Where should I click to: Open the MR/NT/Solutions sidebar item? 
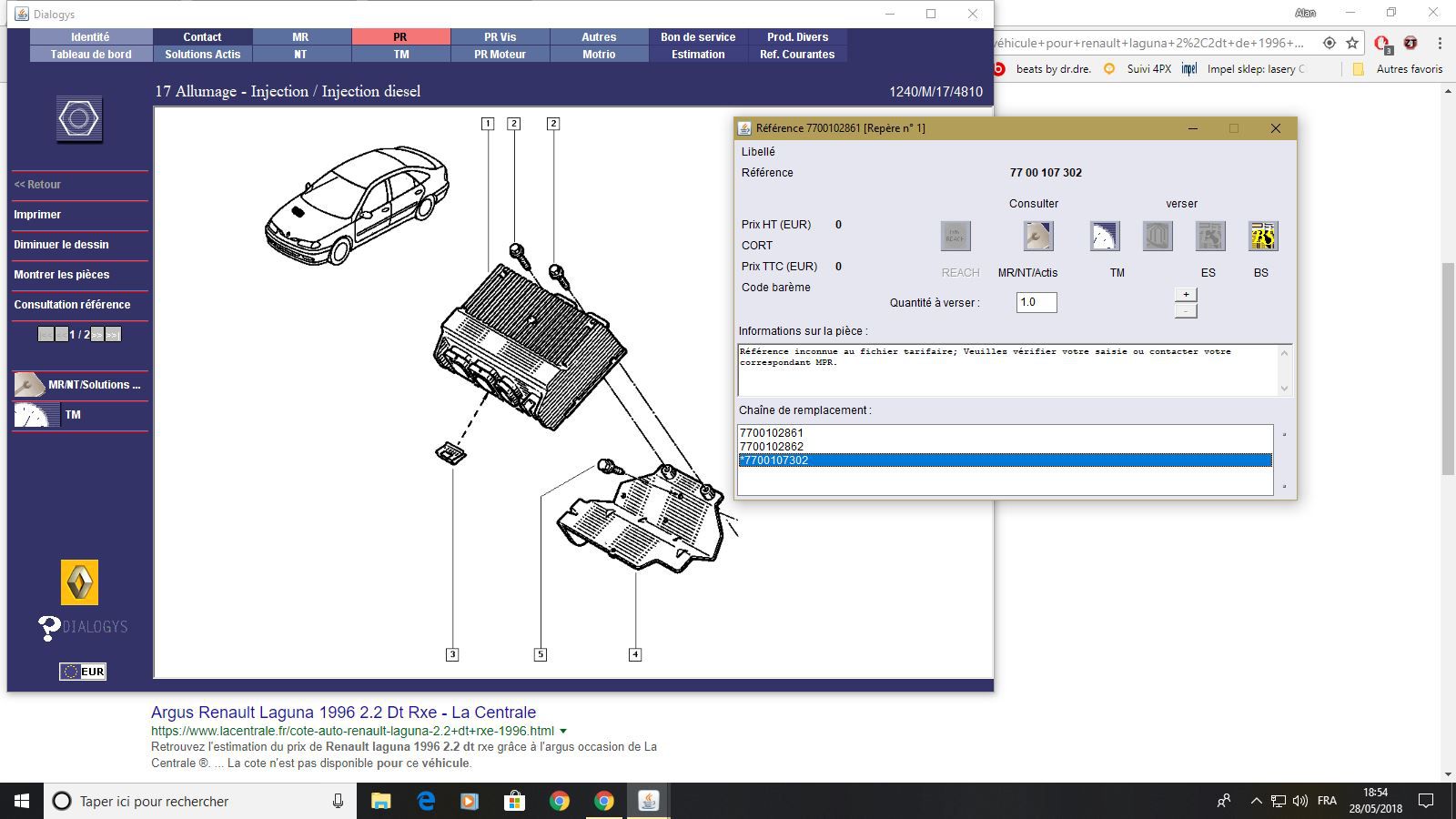click(x=79, y=385)
